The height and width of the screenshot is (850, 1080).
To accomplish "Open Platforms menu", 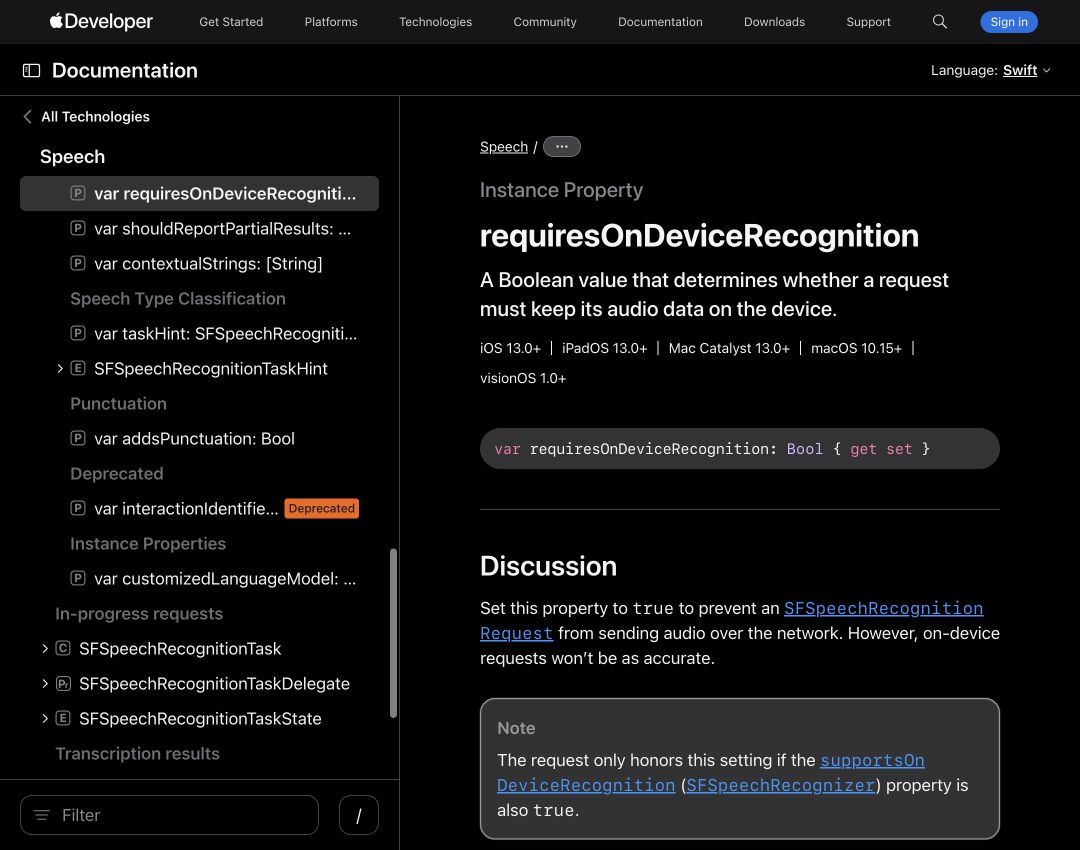I will (331, 22).
